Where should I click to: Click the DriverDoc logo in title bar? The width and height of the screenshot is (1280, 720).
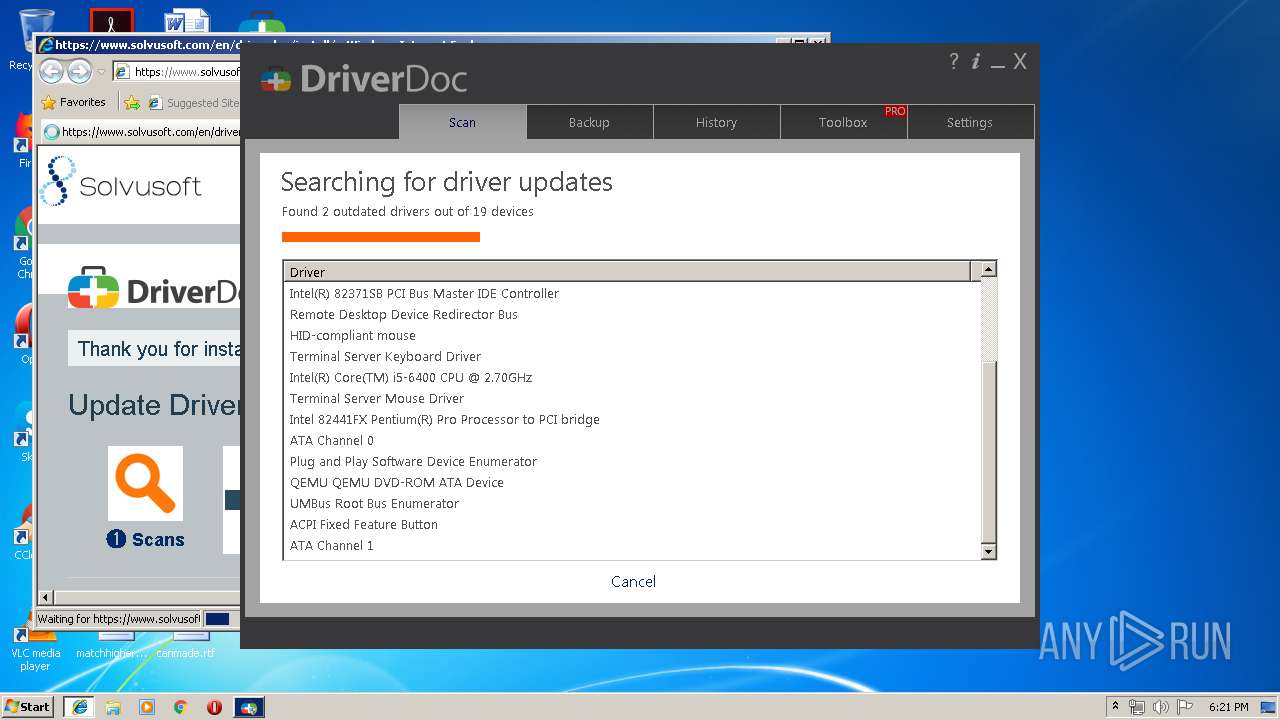[x=364, y=79]
